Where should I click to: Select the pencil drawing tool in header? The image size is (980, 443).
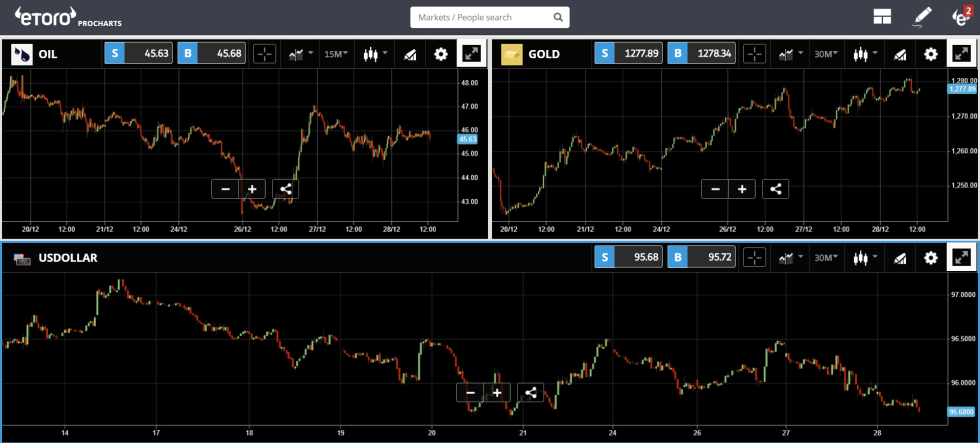pos(922,17)
